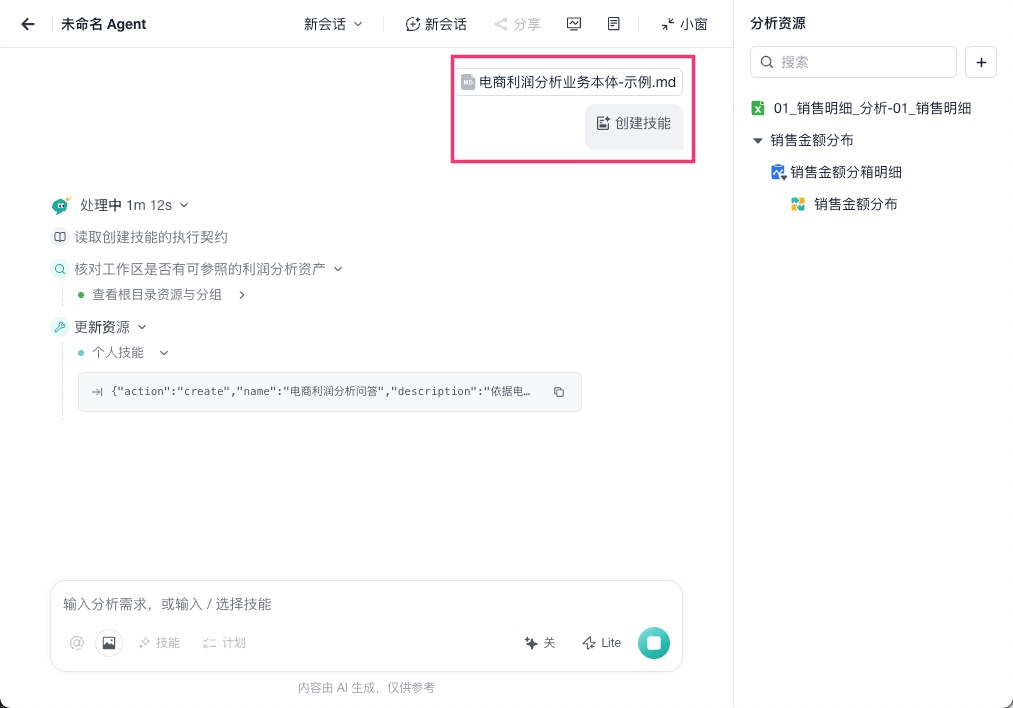Copy the JSON action code snippet

pos(559,391)
